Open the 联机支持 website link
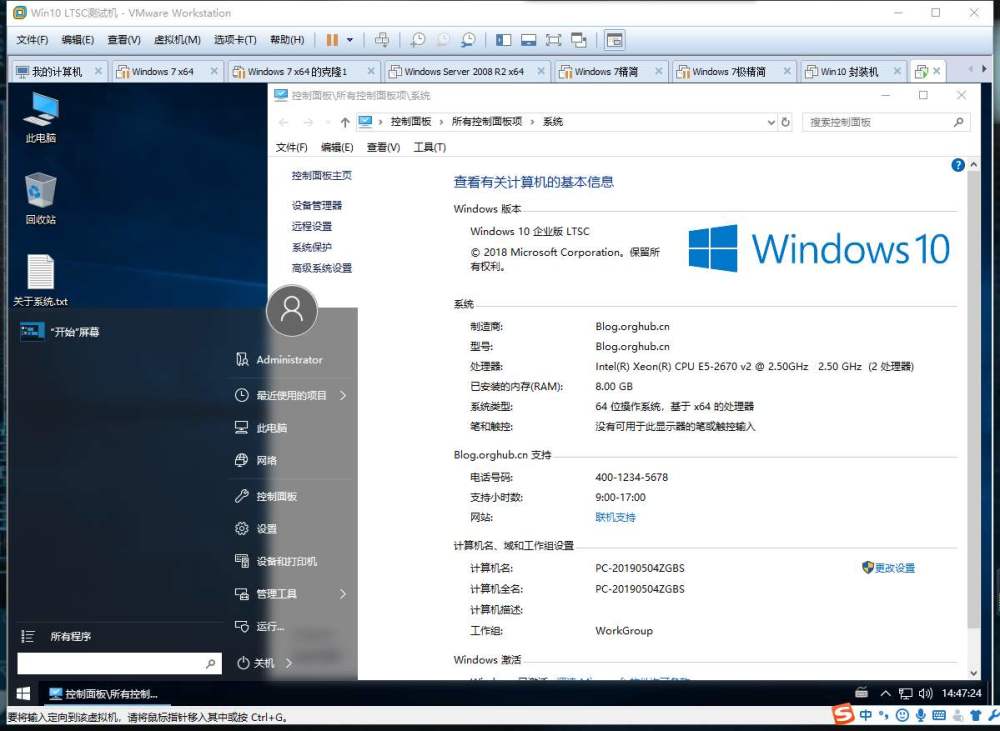This screenshot has height=731, width=1000. (615, 517)
